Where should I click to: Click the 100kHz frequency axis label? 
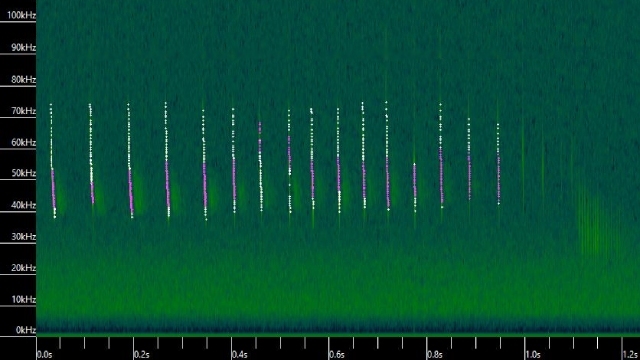(x=21, y=15)
